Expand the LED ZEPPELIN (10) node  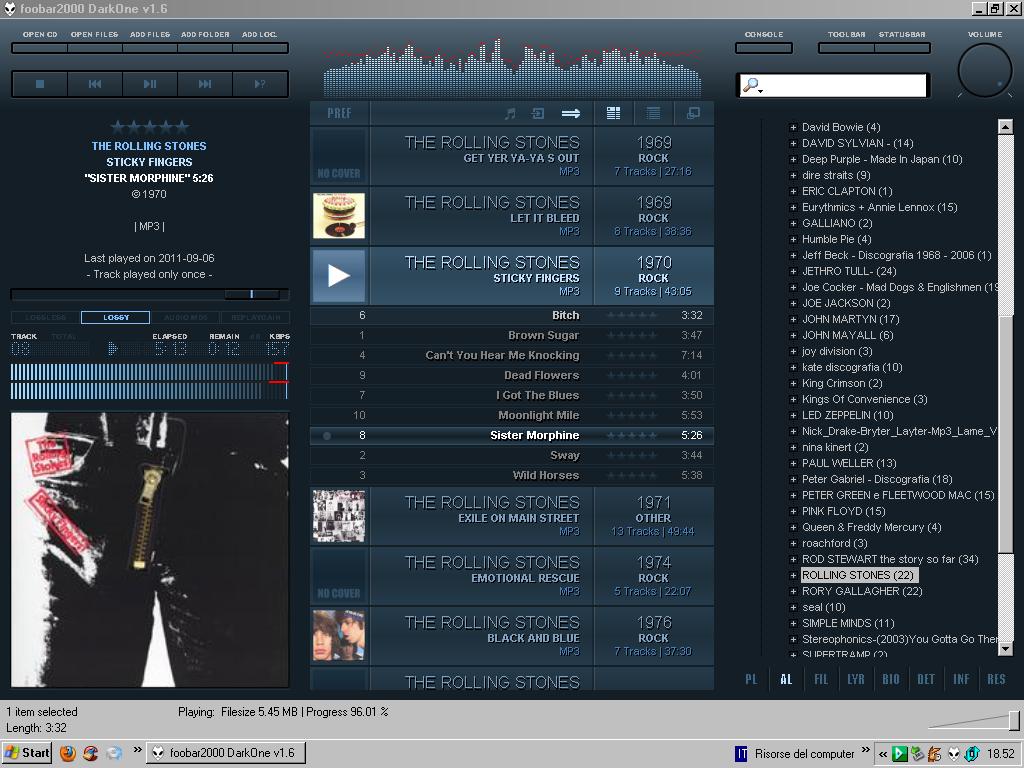click(793, 415)
